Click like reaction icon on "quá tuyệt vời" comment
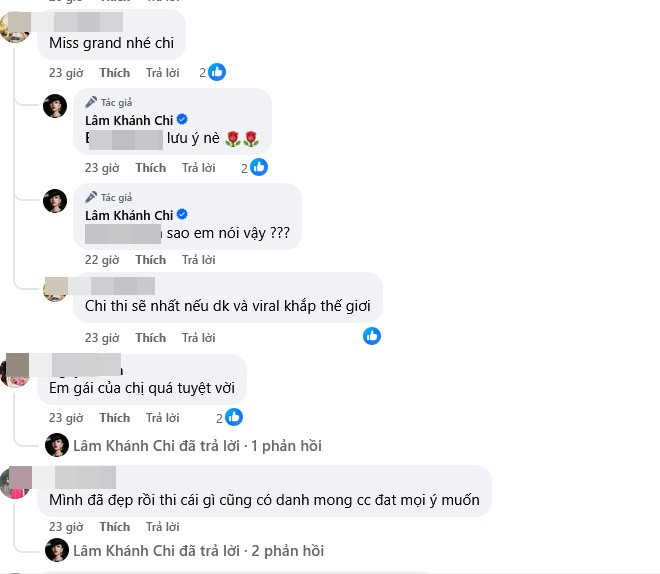This screenshot has width=660, height=574. coord(234,417)
